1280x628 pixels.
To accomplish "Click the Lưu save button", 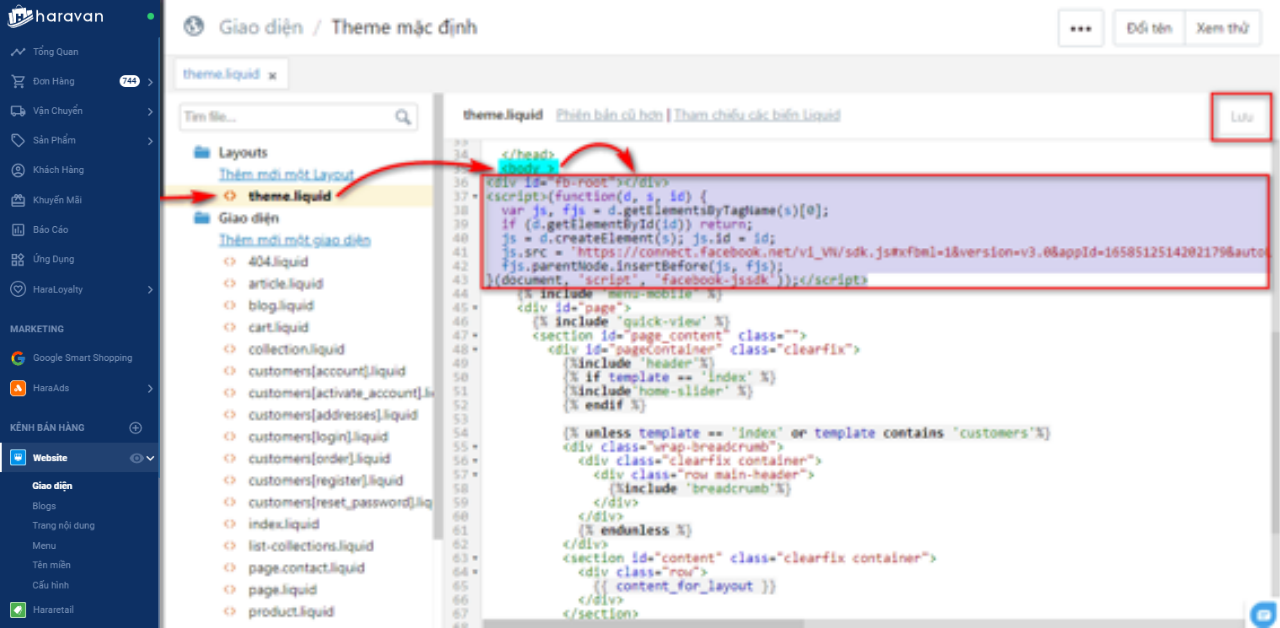I will 1241,117.
